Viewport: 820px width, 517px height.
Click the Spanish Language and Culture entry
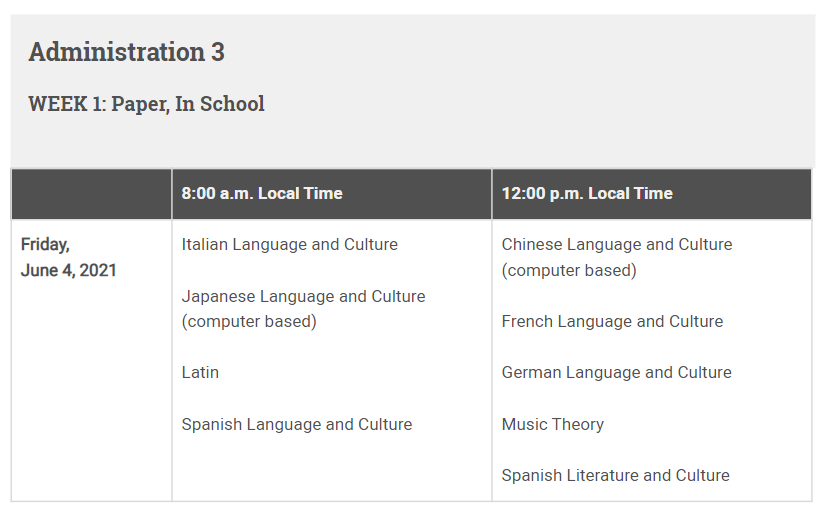[x=296, y=425]
